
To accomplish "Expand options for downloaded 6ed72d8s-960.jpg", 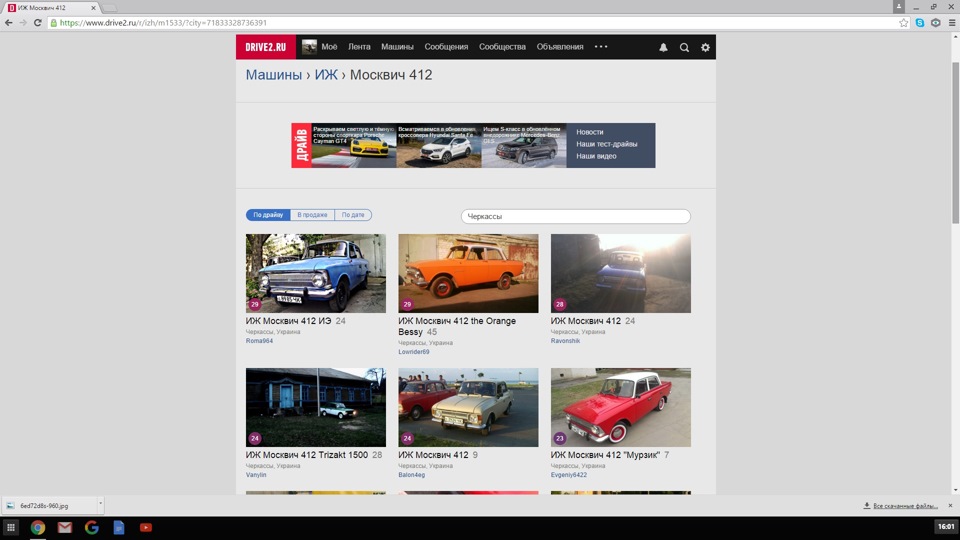I will click(x=100, y=506).
